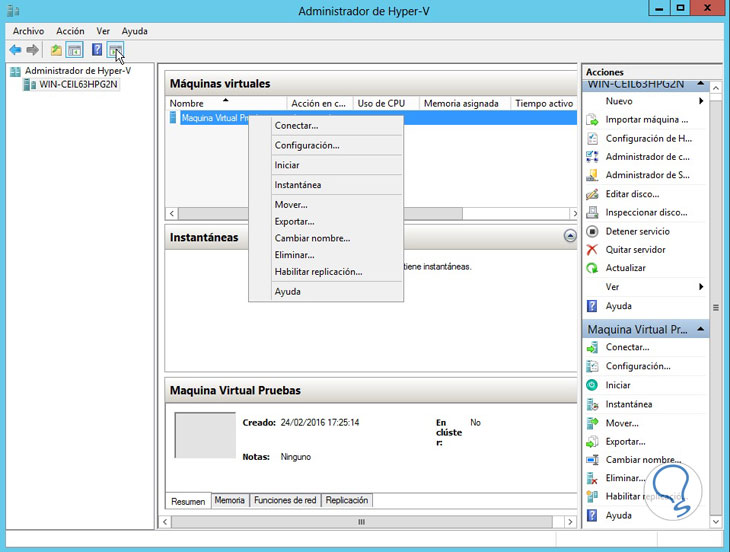Image resolution: width=730 pixels, height=552 pixels.
Task: Switch to the Replicación tab
Action: 347,500
